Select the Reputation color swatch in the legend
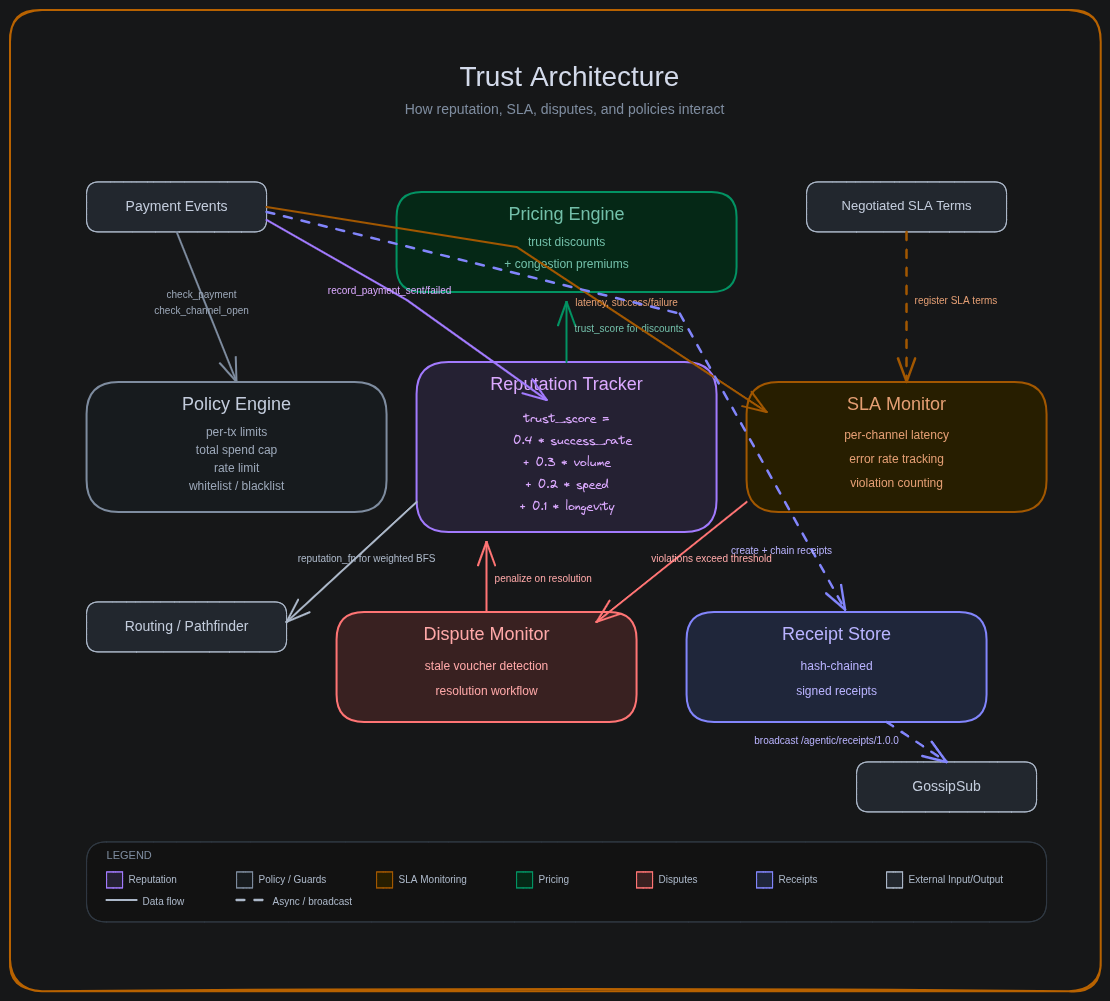The width and height of the screenshot is (1110, 1001). click(x=114, y=879)
